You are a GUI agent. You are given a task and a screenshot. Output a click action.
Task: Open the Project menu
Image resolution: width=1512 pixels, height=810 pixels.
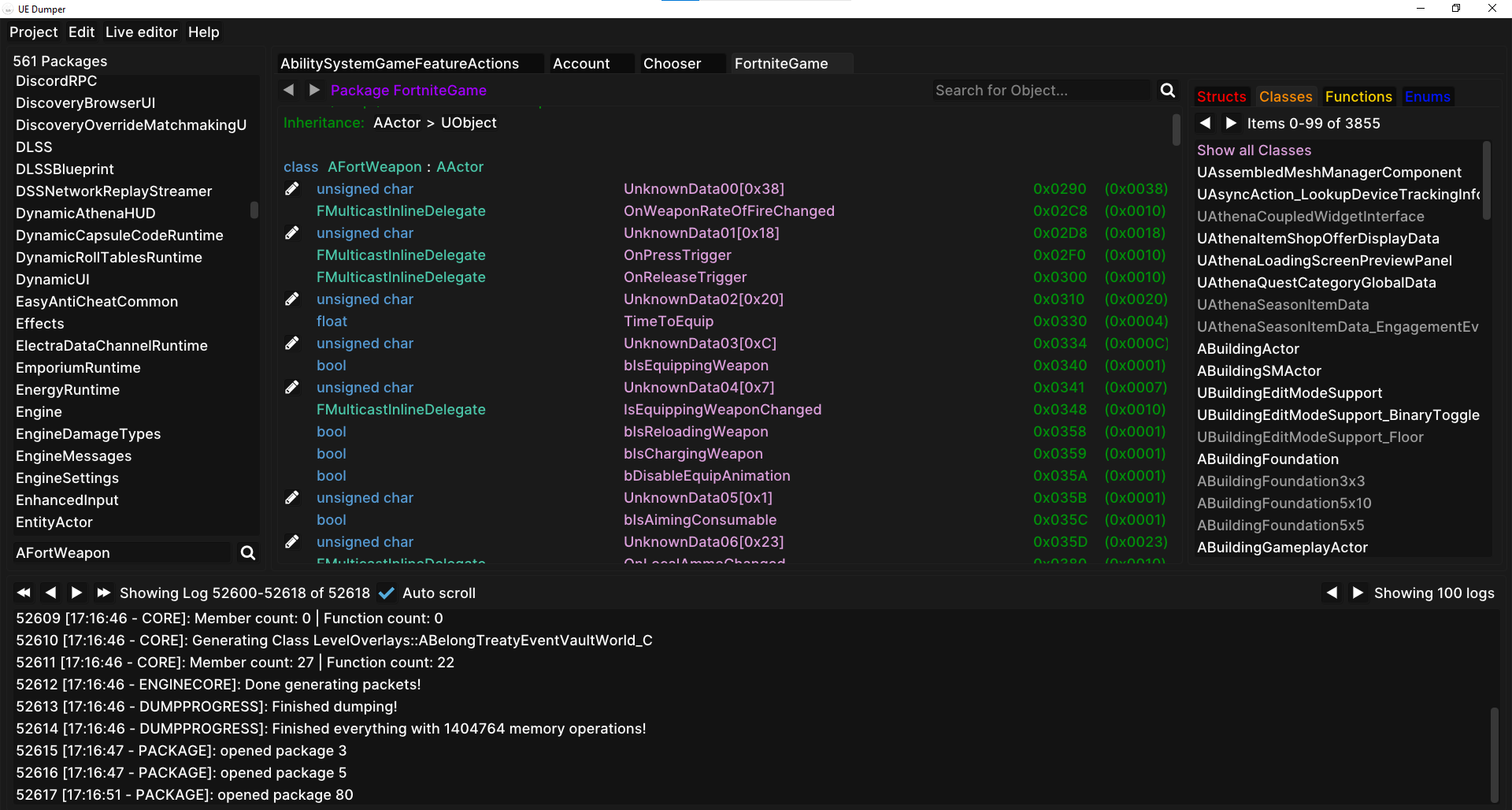33,32
